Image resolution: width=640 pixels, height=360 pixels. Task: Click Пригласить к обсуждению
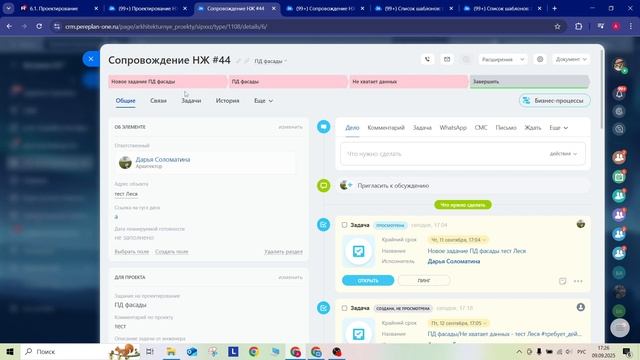(x=393, y=186)
